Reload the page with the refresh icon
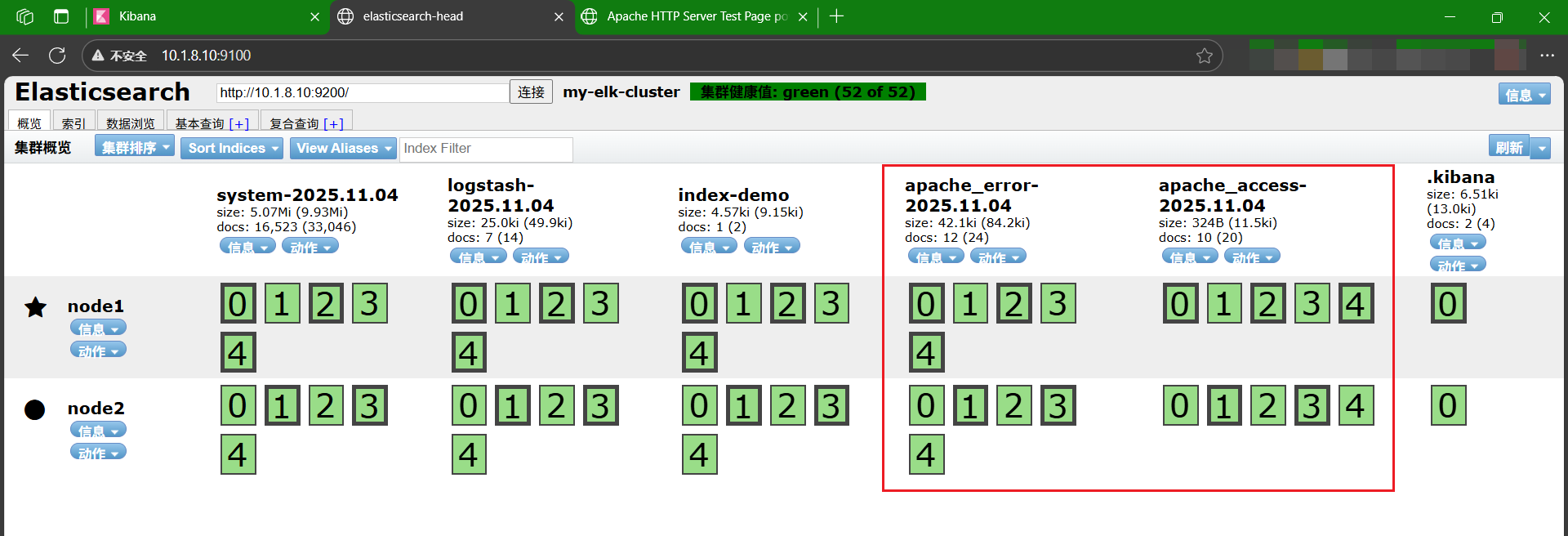Image resolution: width=1568 pixels, height=536 pixels. pos(57,56)
